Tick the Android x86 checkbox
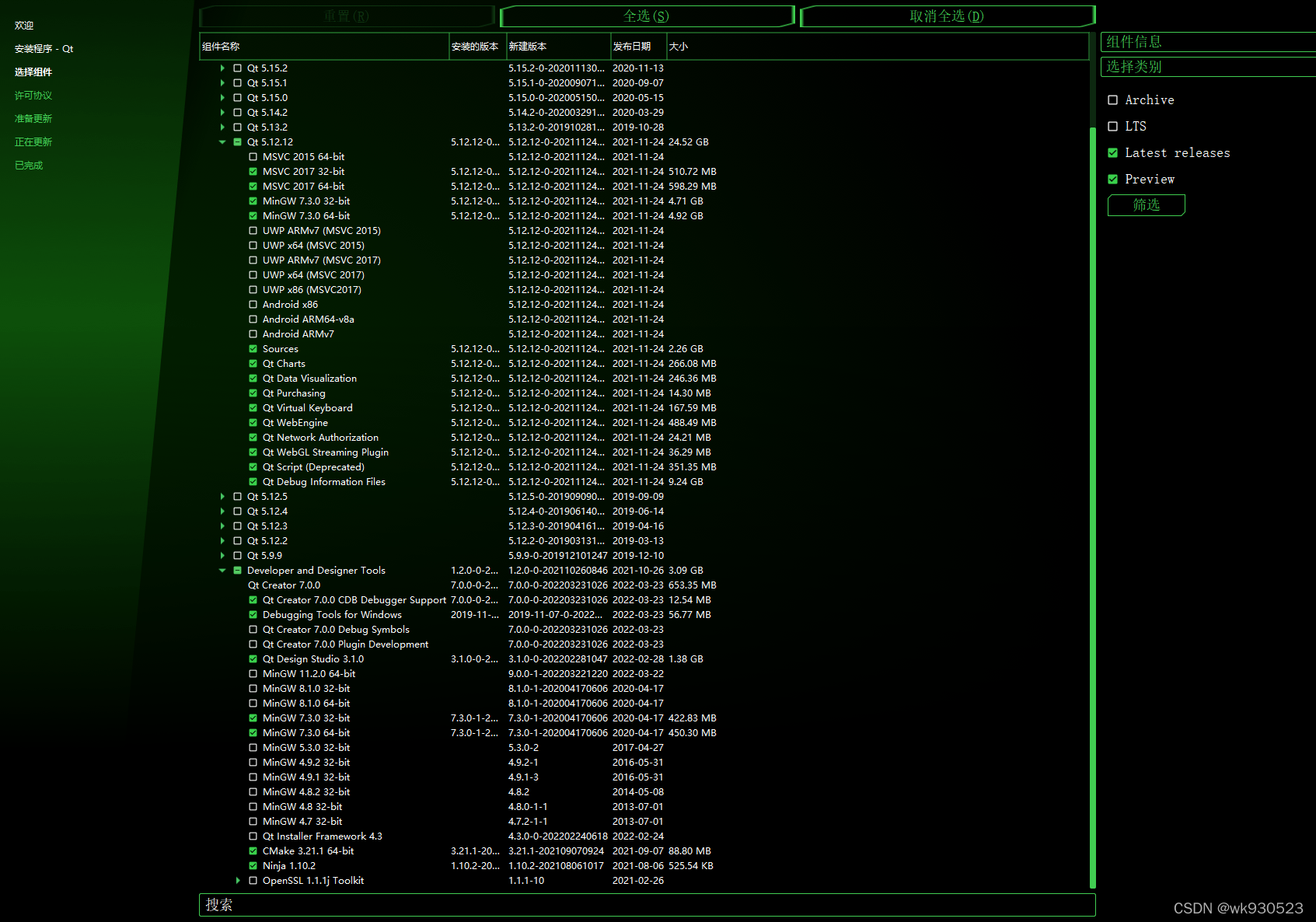Image resolution: width=1316 pixels, height=922 pixels. point(253,305)
